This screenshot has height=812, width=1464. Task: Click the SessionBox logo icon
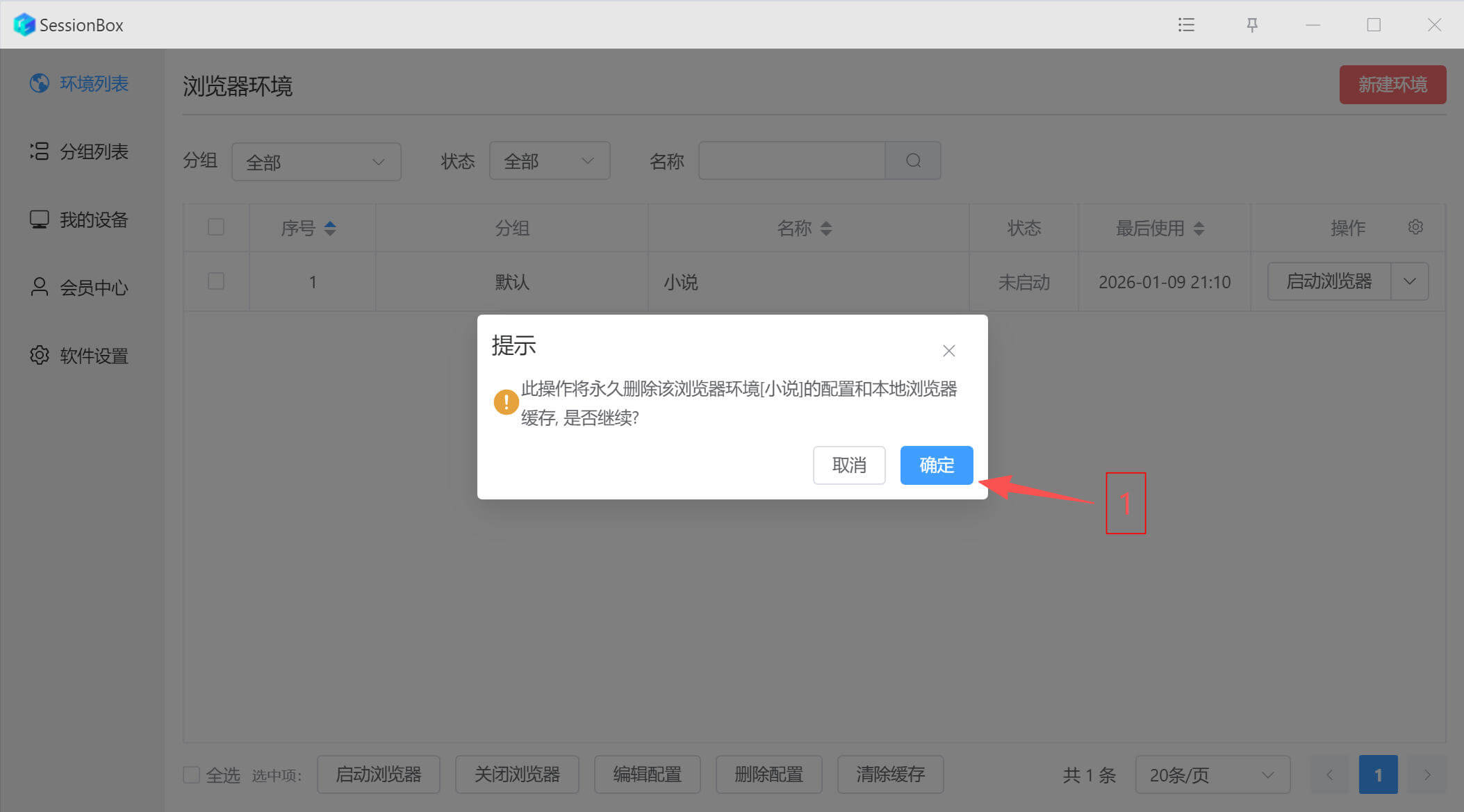point(24,25)
